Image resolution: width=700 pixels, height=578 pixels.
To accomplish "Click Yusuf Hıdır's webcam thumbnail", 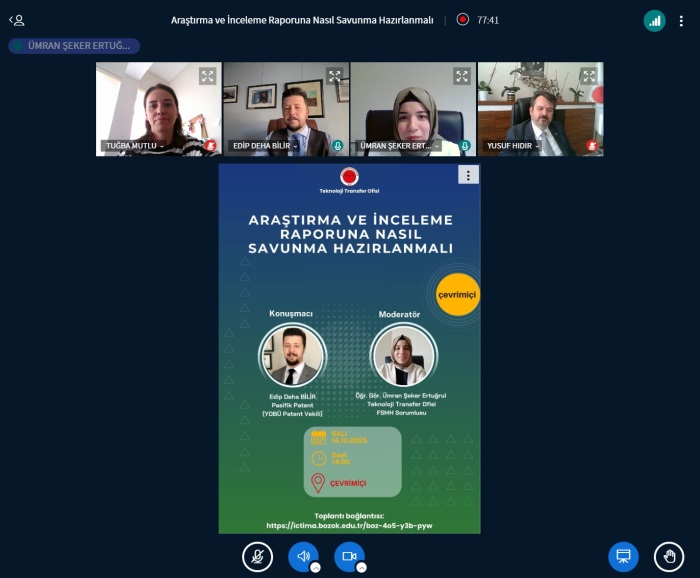I will [540, 105].
